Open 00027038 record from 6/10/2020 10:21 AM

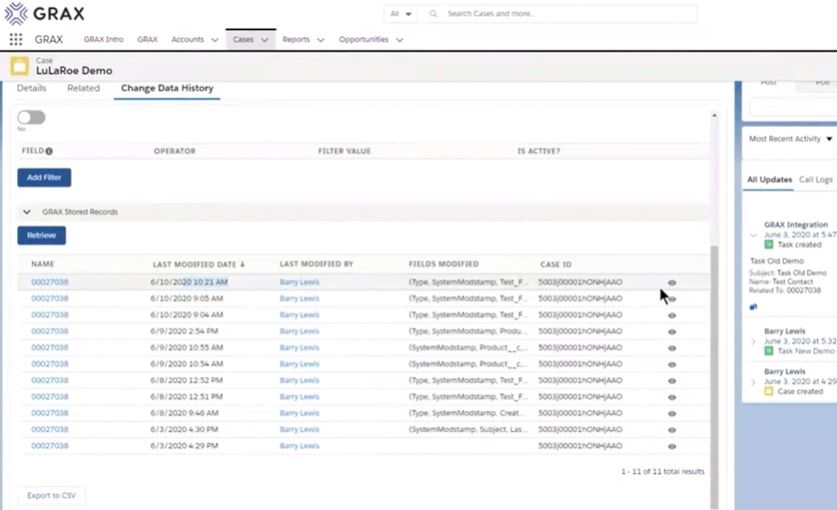point(50,282)
